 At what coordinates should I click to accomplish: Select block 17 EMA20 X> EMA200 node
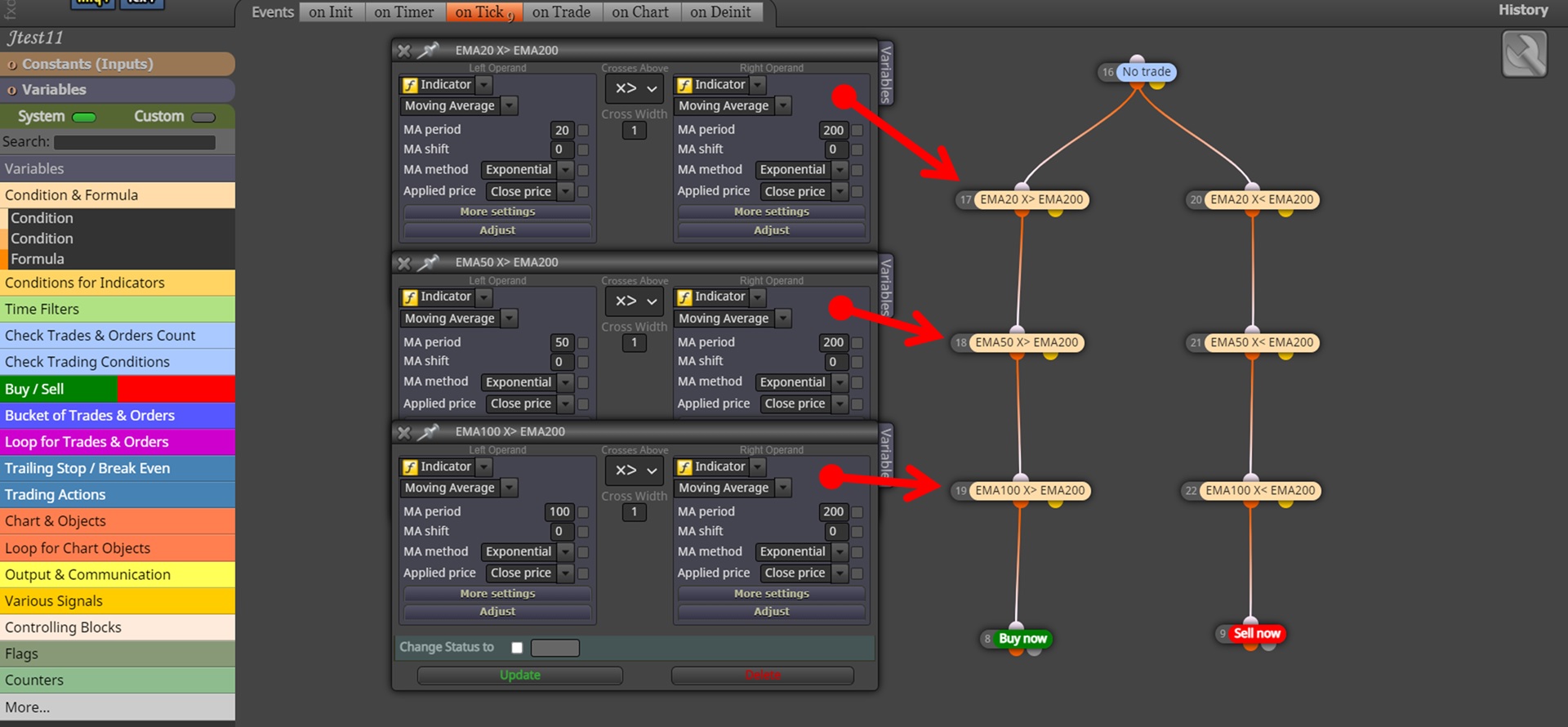[1031, 199]
